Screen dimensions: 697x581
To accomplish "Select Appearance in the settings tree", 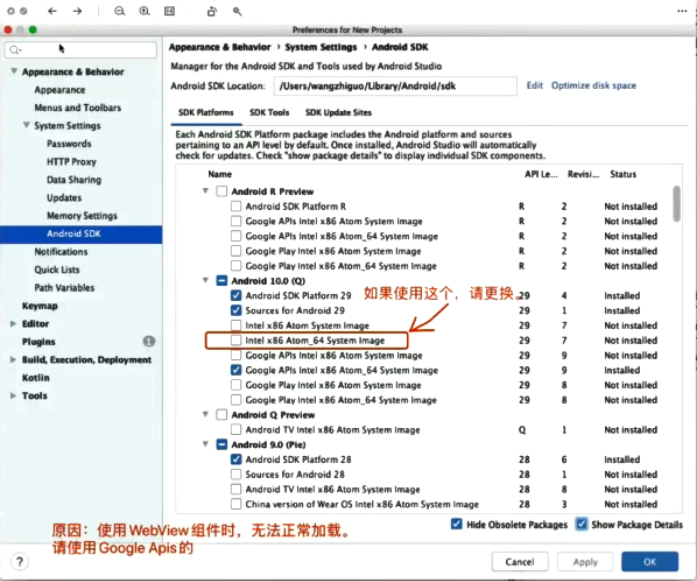I will pyautogui.click(x=60, y=90).
